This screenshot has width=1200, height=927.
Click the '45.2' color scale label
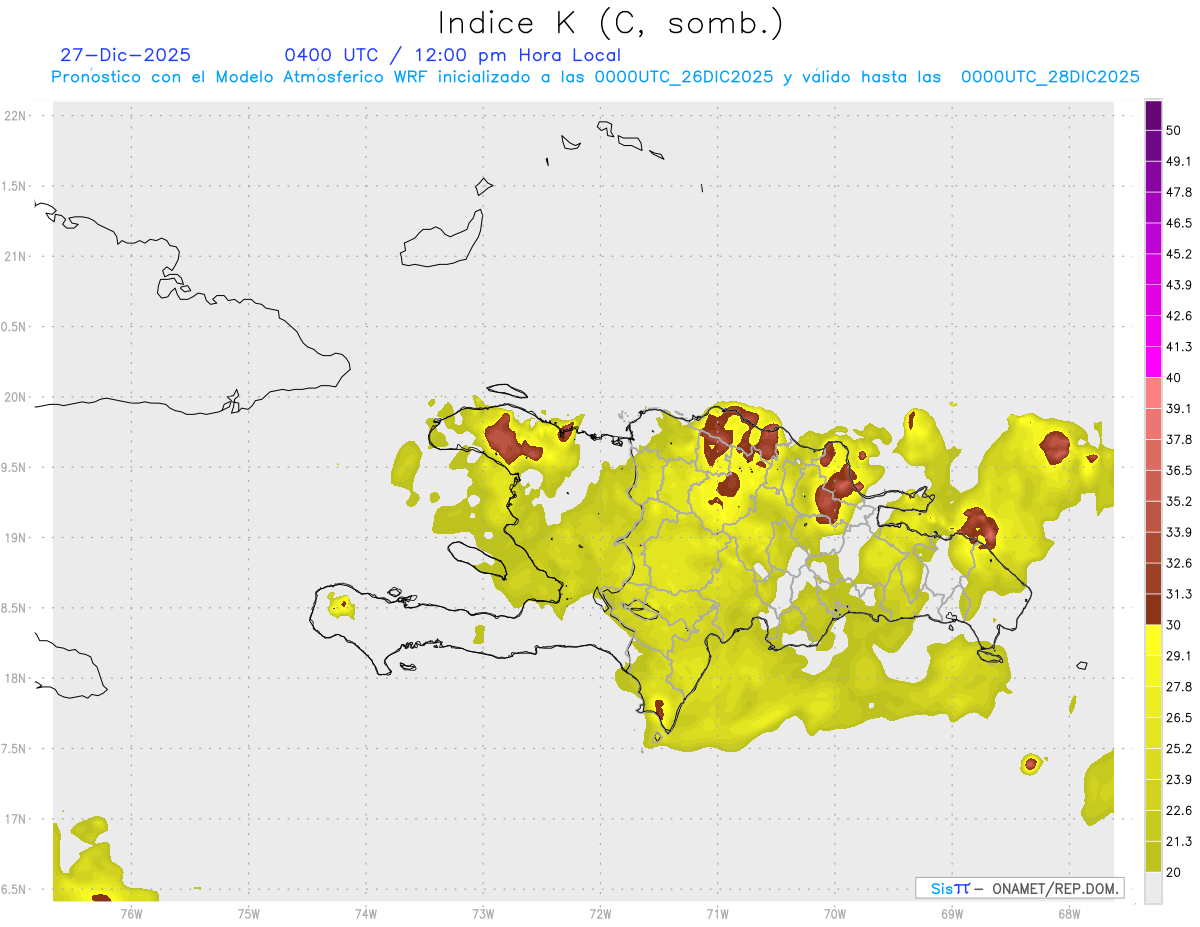pyautogui.click(x=1179, y=254)
